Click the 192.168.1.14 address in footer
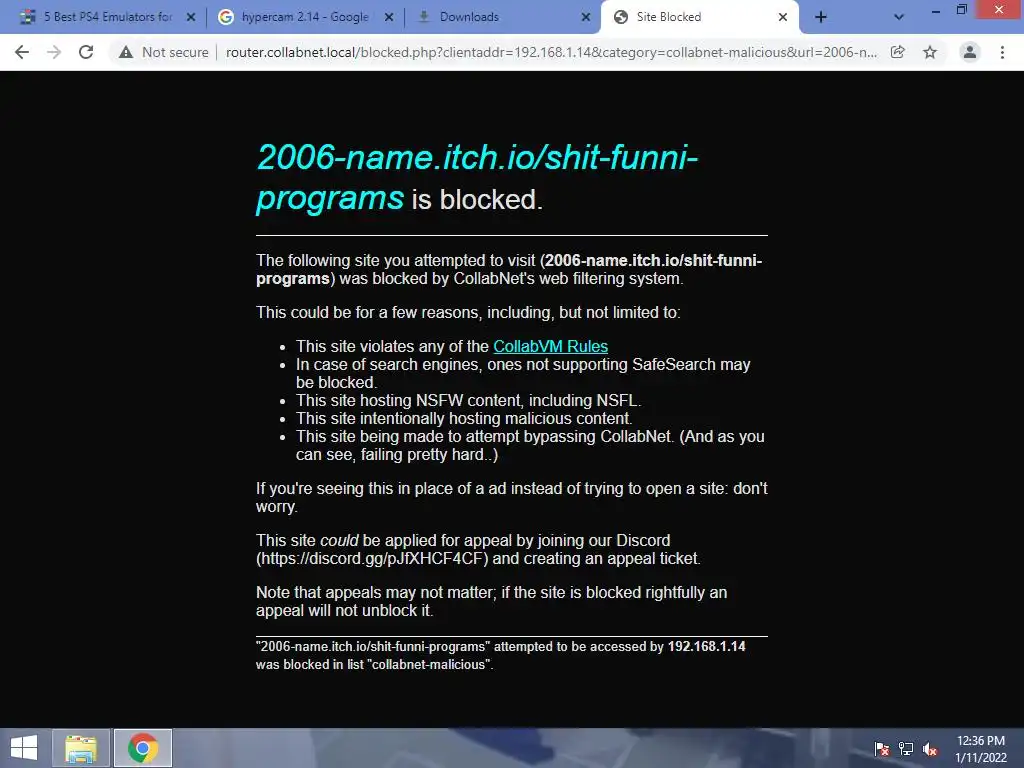Screen dimensions: 1024x768 click(x=706, y=647)
